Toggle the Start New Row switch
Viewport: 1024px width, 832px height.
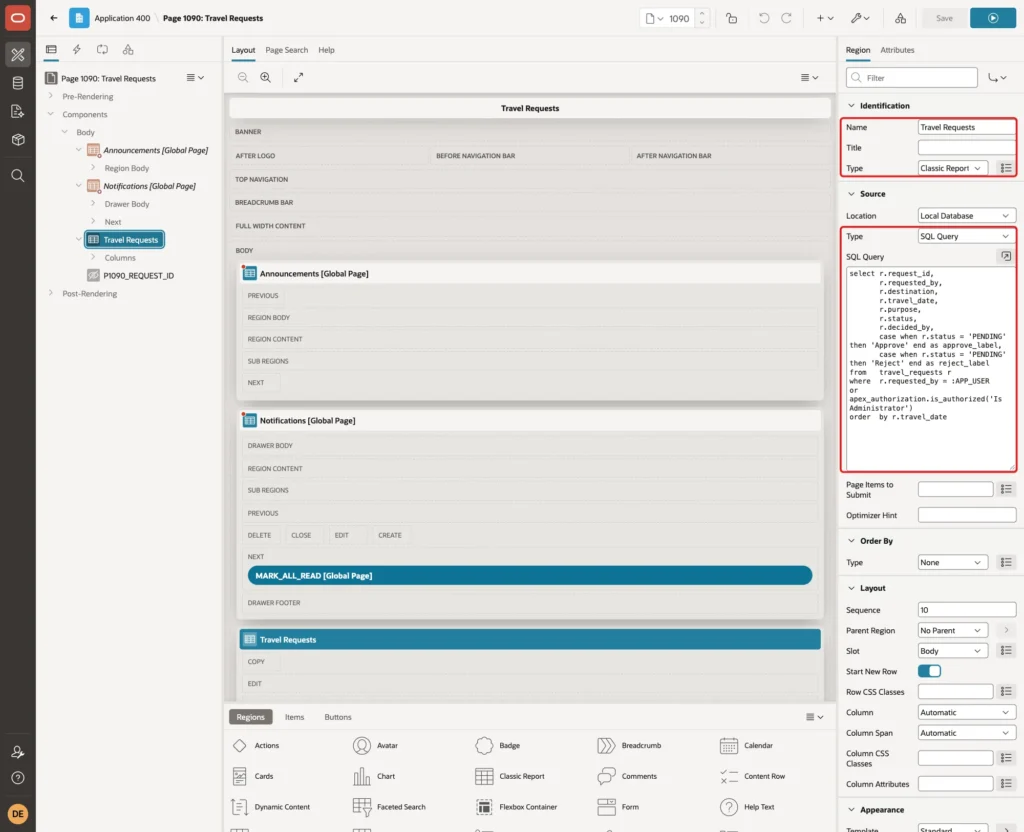(929, 671)
